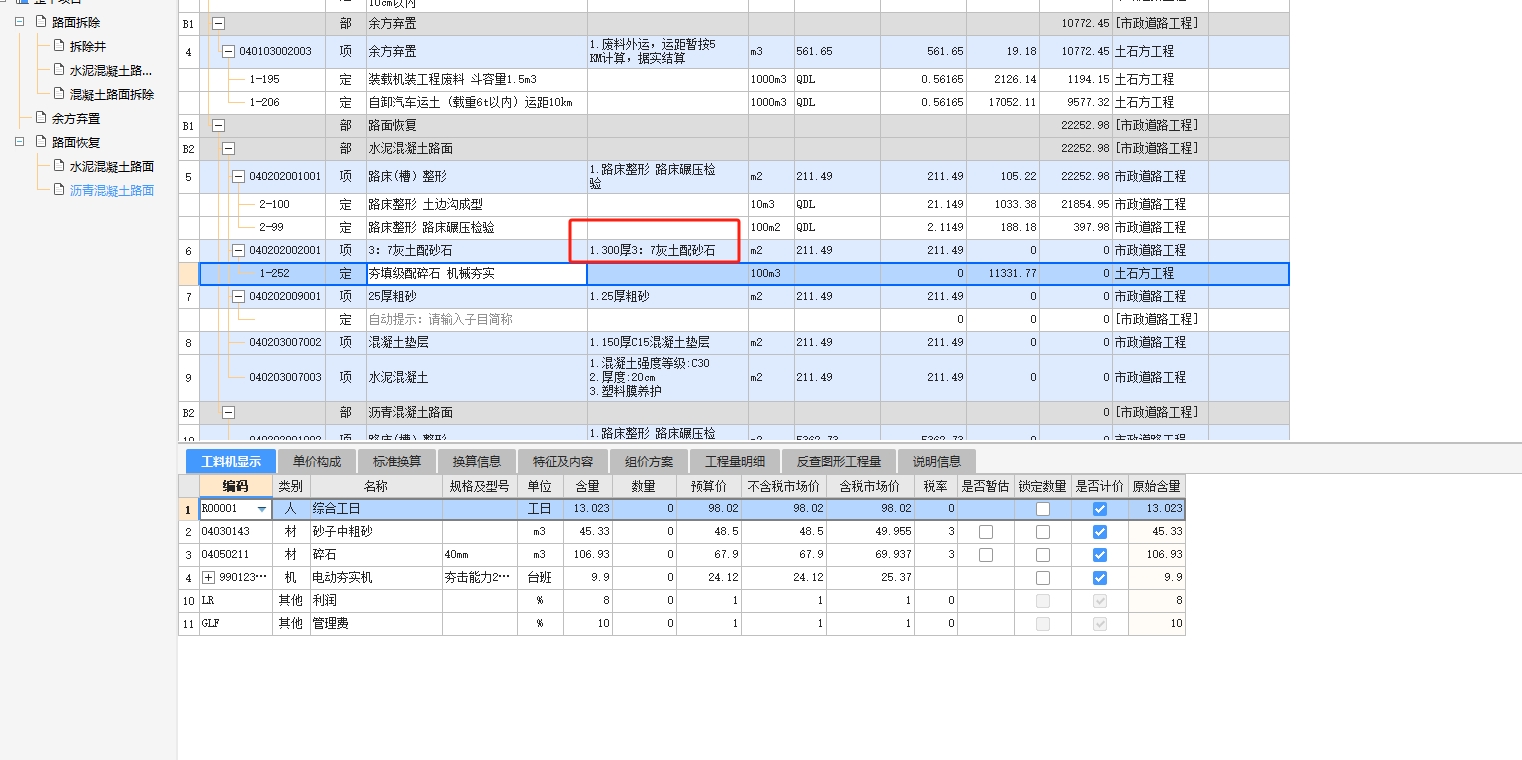Click the 1.25厚粗砂 feature cell

point(667,296)
